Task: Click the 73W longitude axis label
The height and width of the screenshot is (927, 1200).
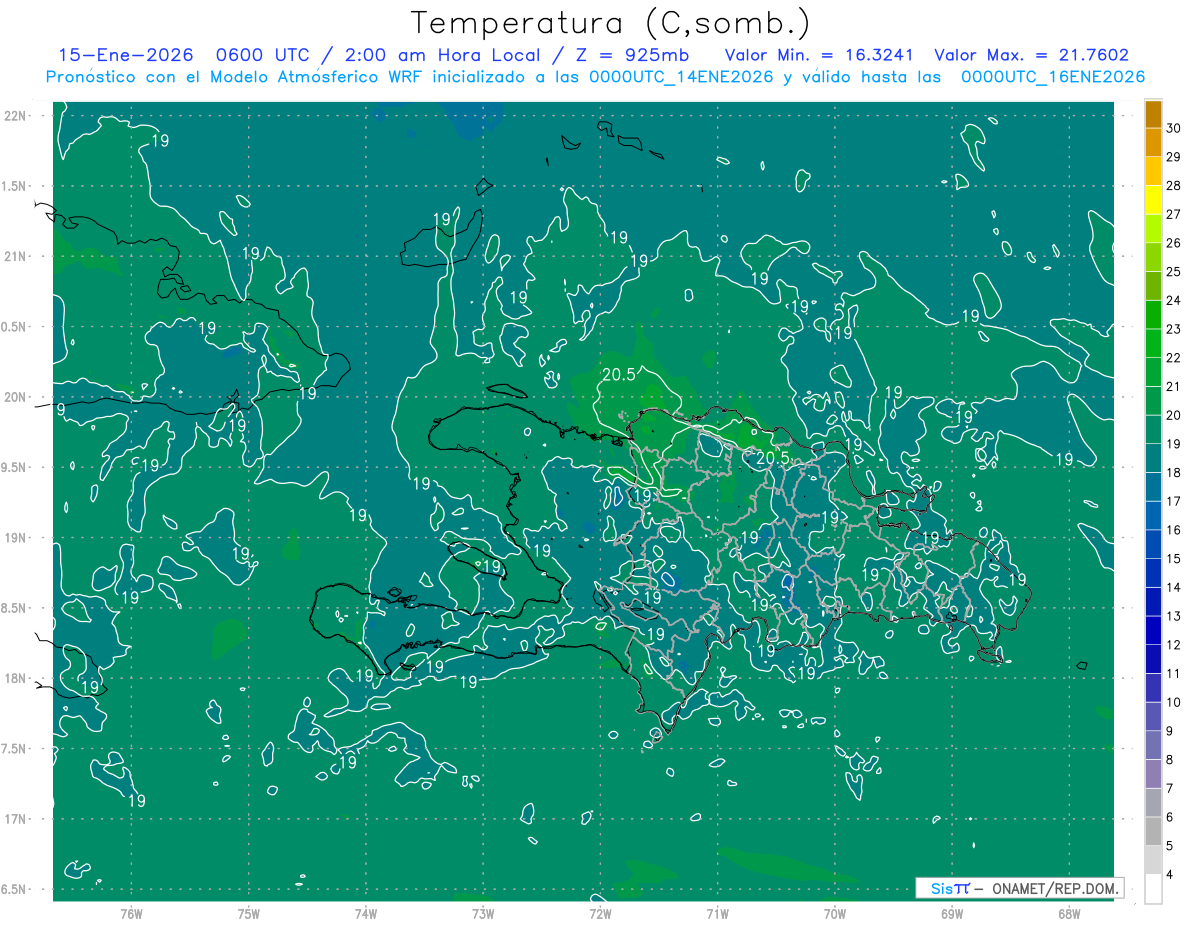Action: click(x=483, y=914)
